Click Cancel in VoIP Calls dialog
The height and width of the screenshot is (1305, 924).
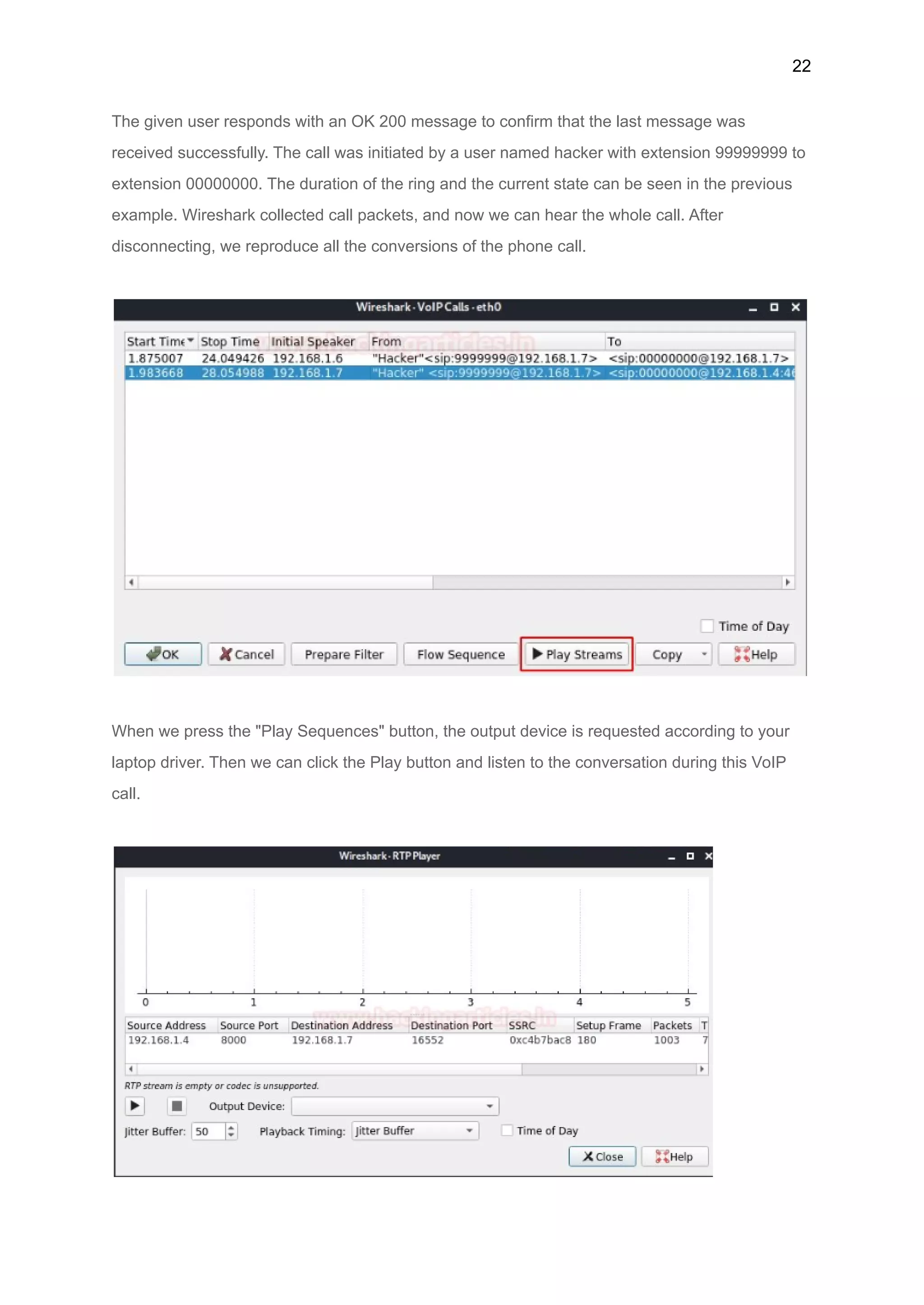coord(246,654)
